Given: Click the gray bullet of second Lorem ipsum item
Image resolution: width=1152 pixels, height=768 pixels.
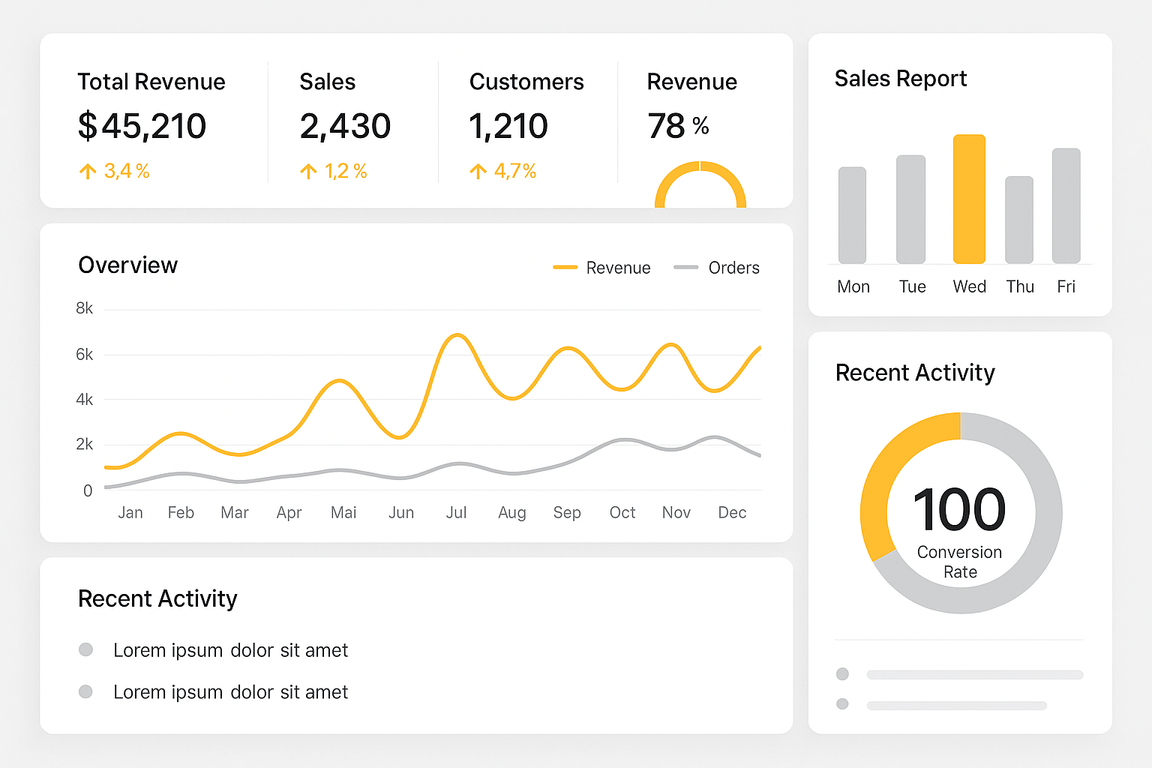Looking at the screenshot, I should (86, 691).
